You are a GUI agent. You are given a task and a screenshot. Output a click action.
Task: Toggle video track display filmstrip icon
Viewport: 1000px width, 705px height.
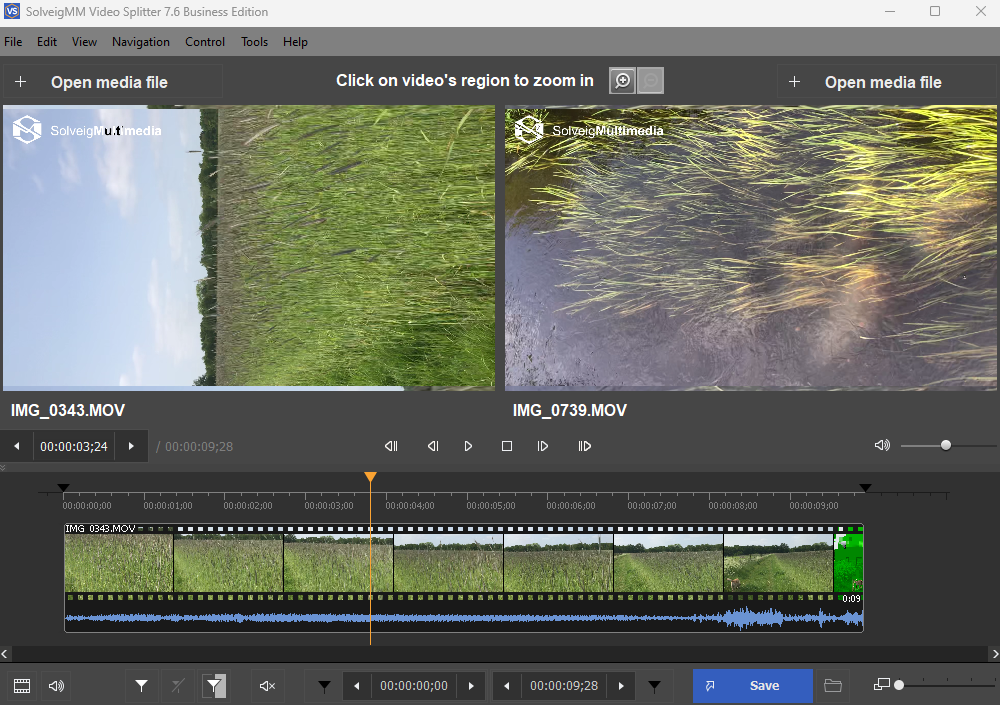click(22, 686)
